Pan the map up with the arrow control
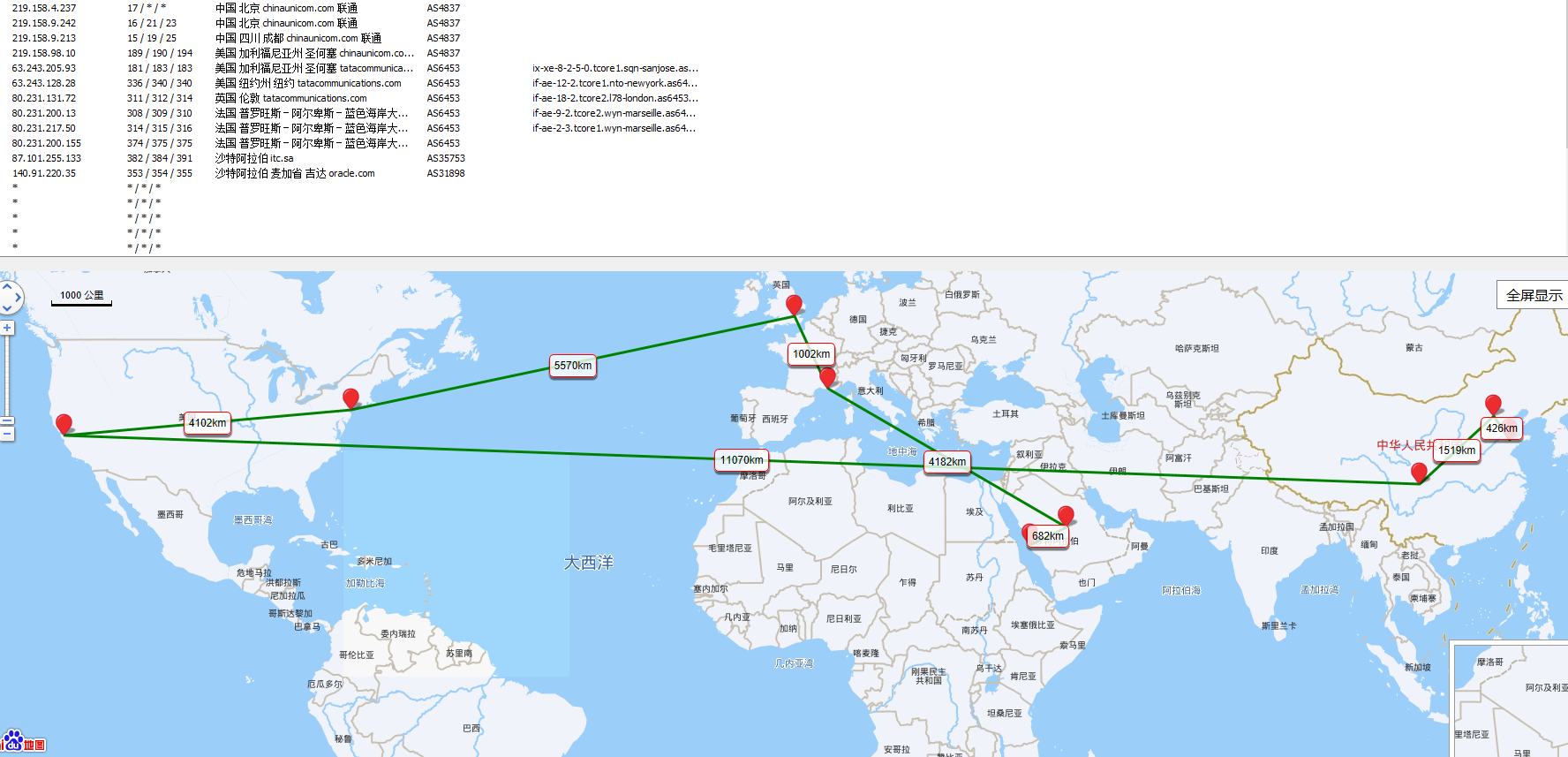 coord(7,286)
